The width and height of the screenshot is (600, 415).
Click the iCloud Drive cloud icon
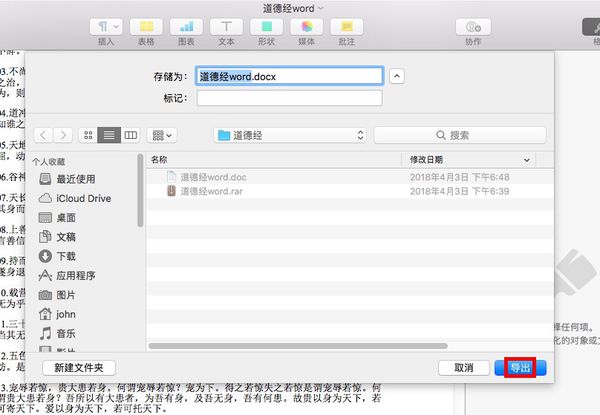point(45,198)
